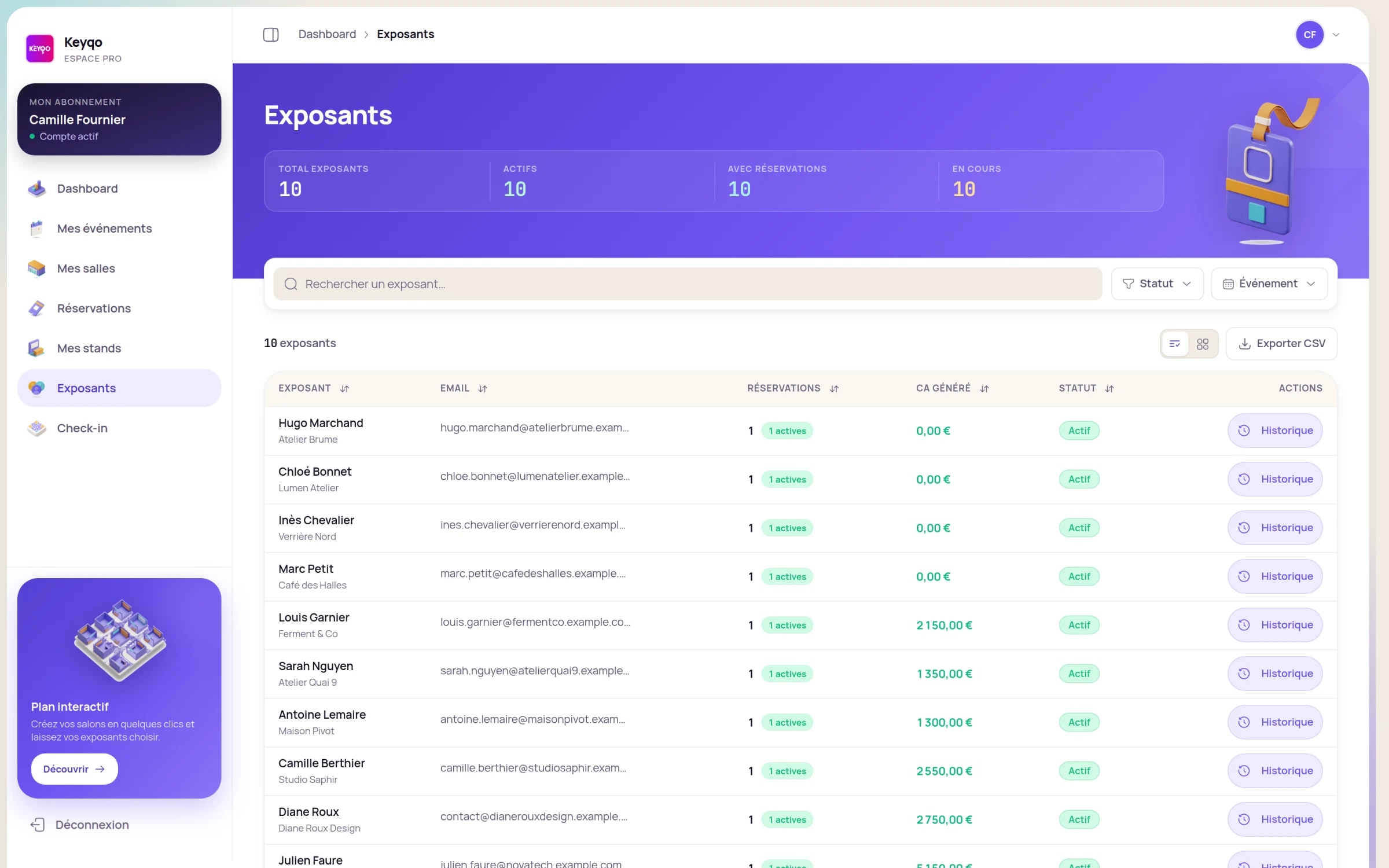Click the Mes stands sidebar icon
The height and width of the screenshot is (868, 1389).
pyautogui.click(x=36, y=348)
